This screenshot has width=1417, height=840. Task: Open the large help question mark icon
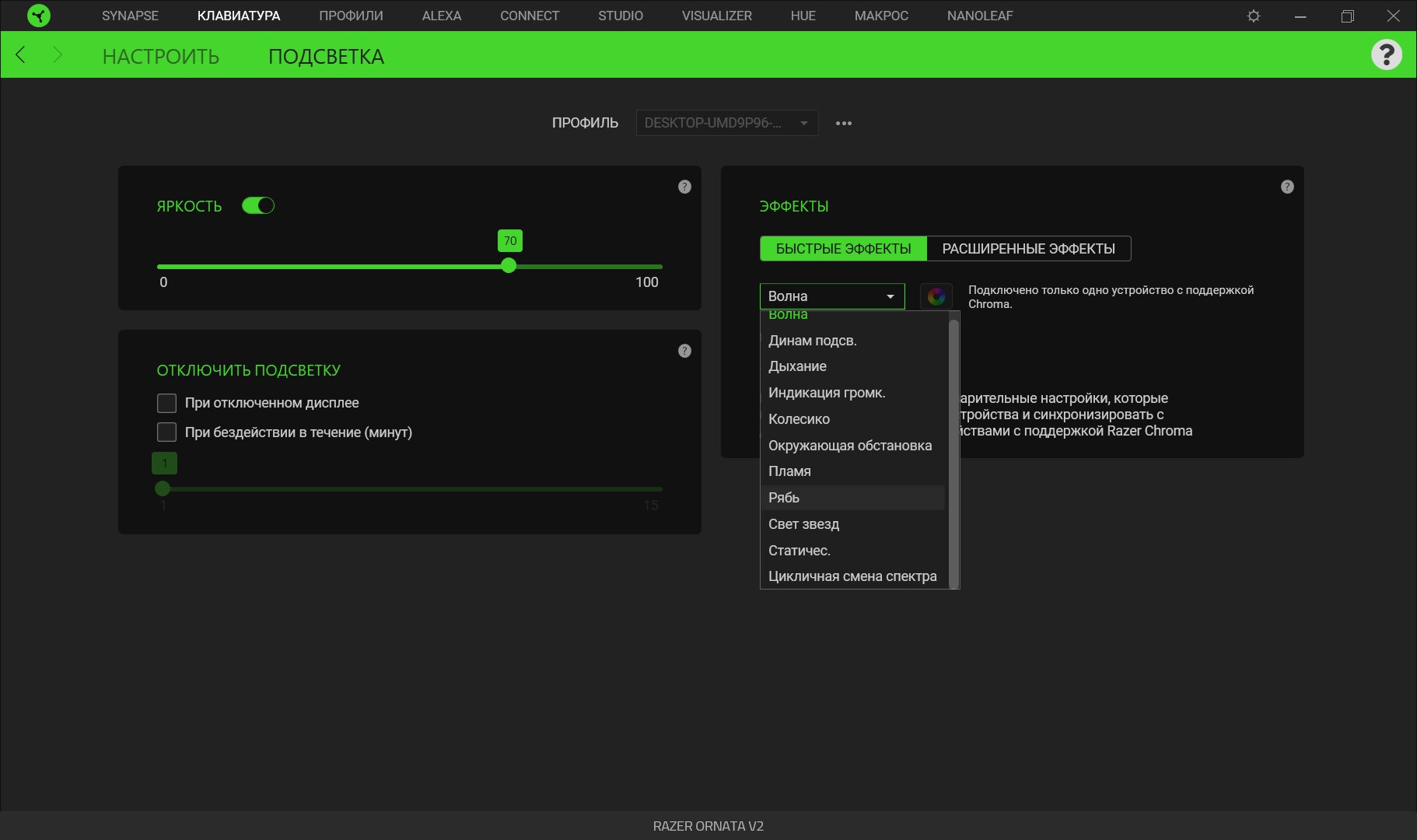tap(1386, 54)
